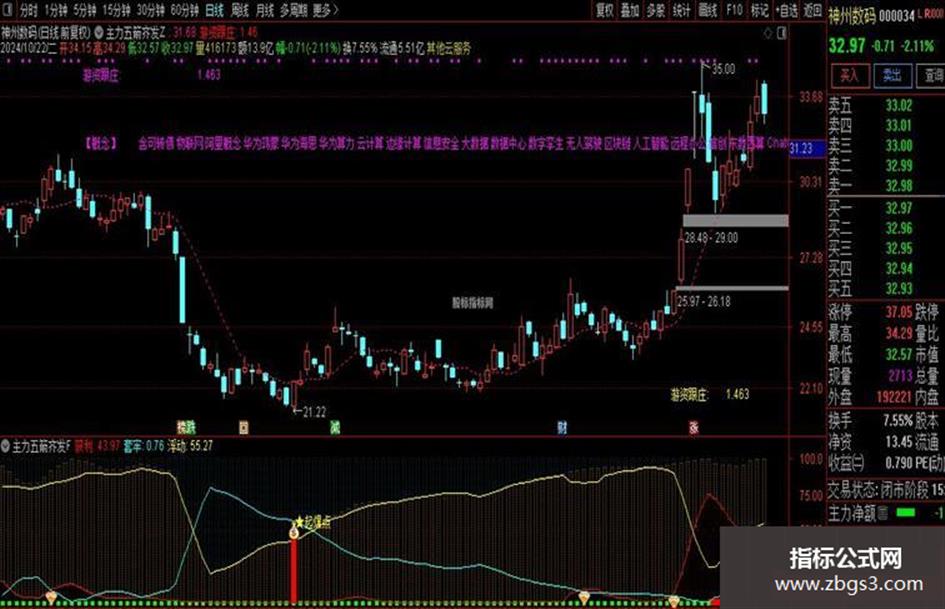Open settings for 主力五箭齐发F sub indicator
945x609 pixels.
(x=5, y=446)
